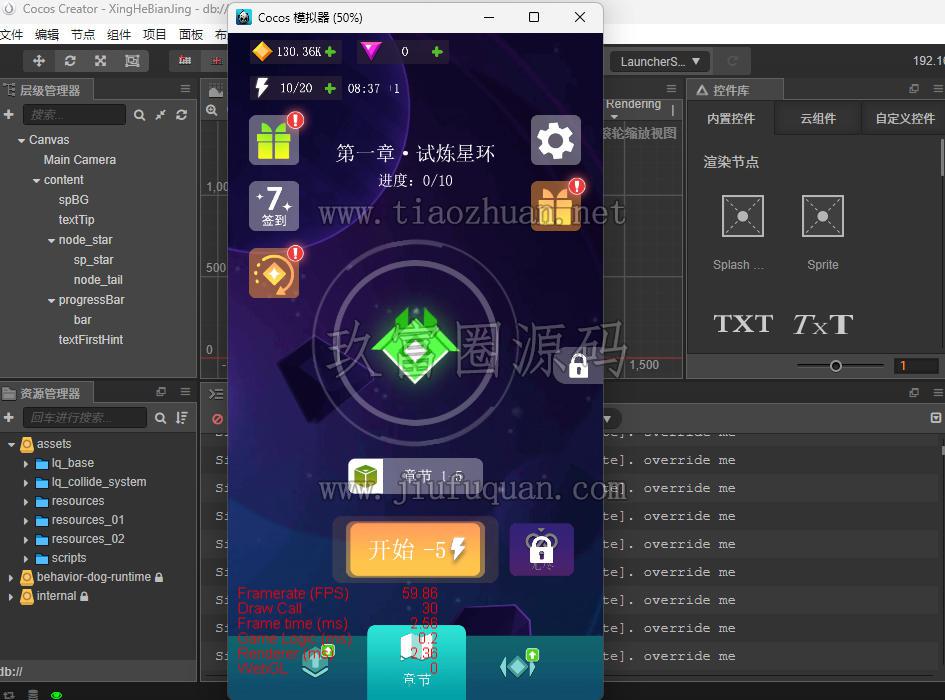Select the rect transform tool
The height and width of the screenshot is (700, 945).
coord(132,61)
